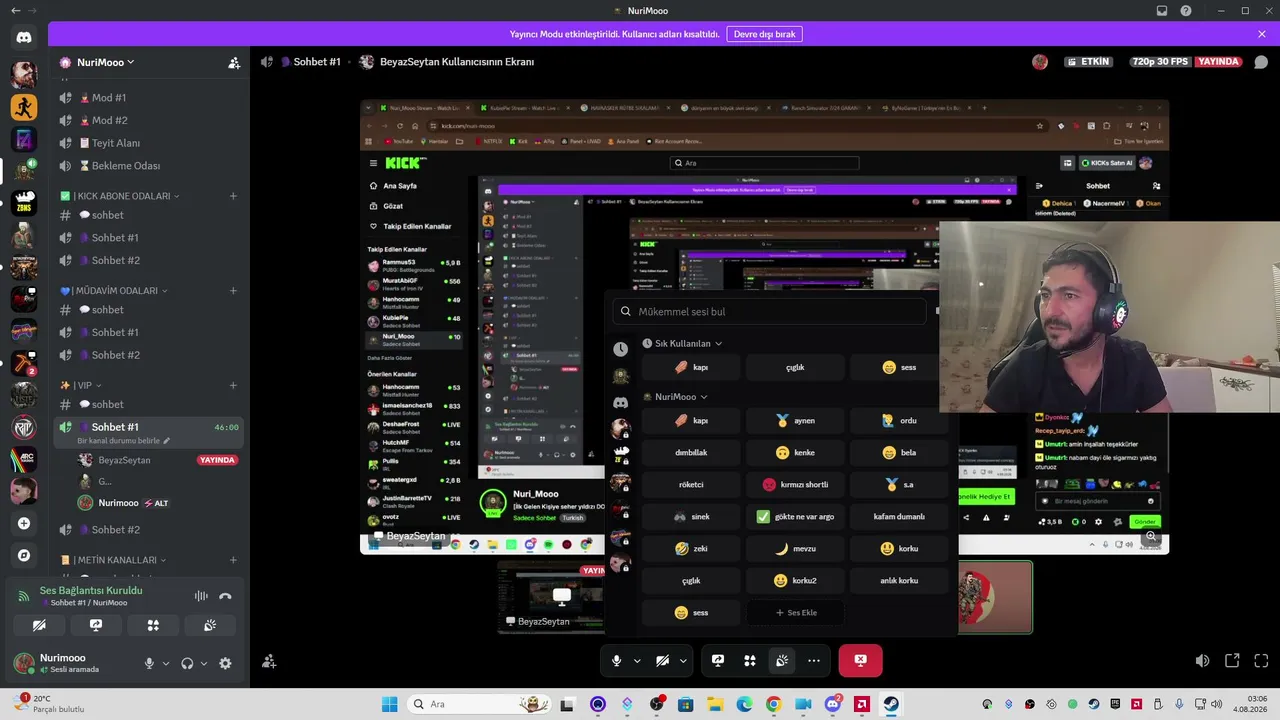Join the Bekleme Odası voice channel
The image size is (1280, 720).
148,166
